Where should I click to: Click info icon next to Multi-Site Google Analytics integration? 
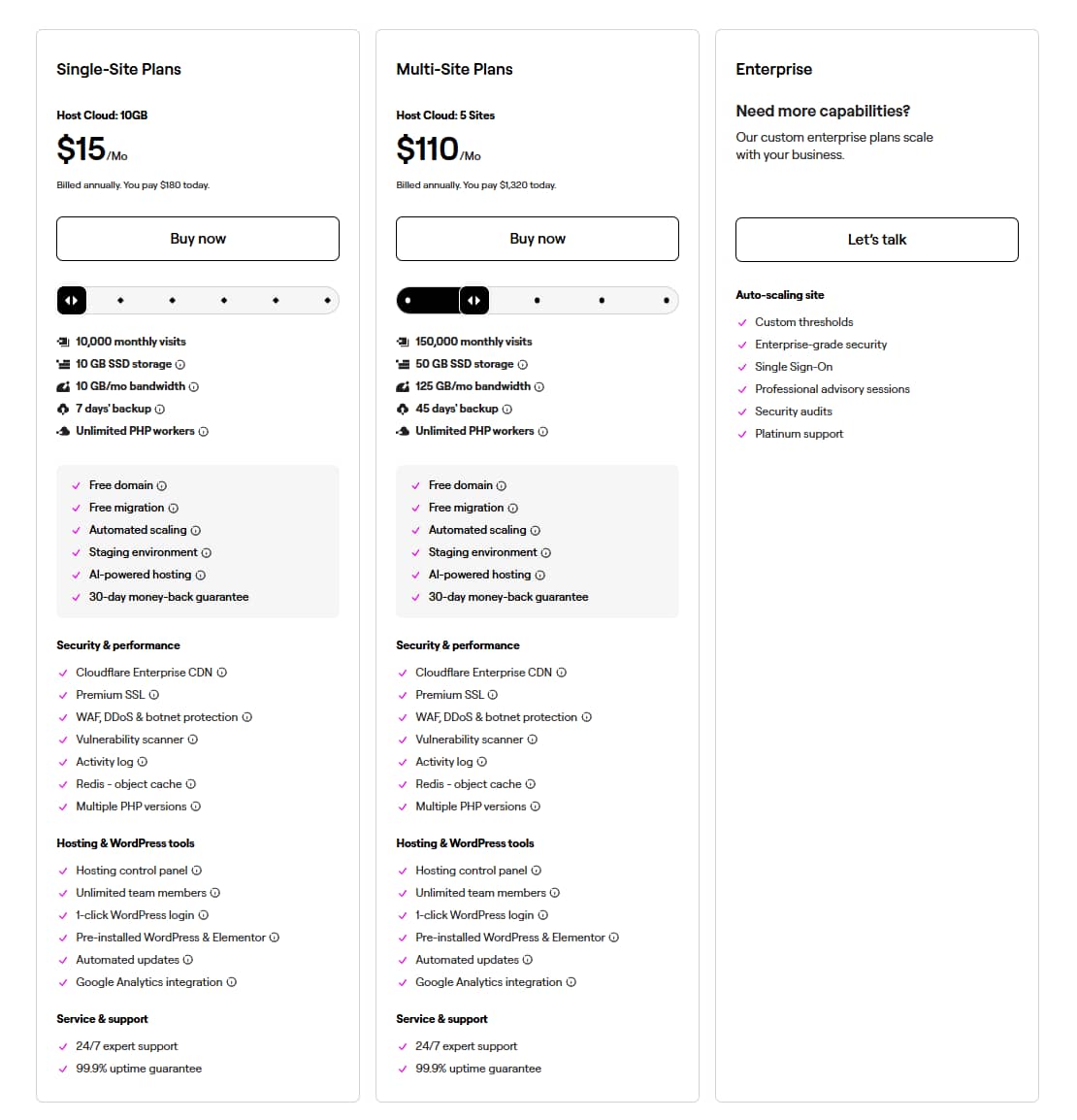[571, 982]
